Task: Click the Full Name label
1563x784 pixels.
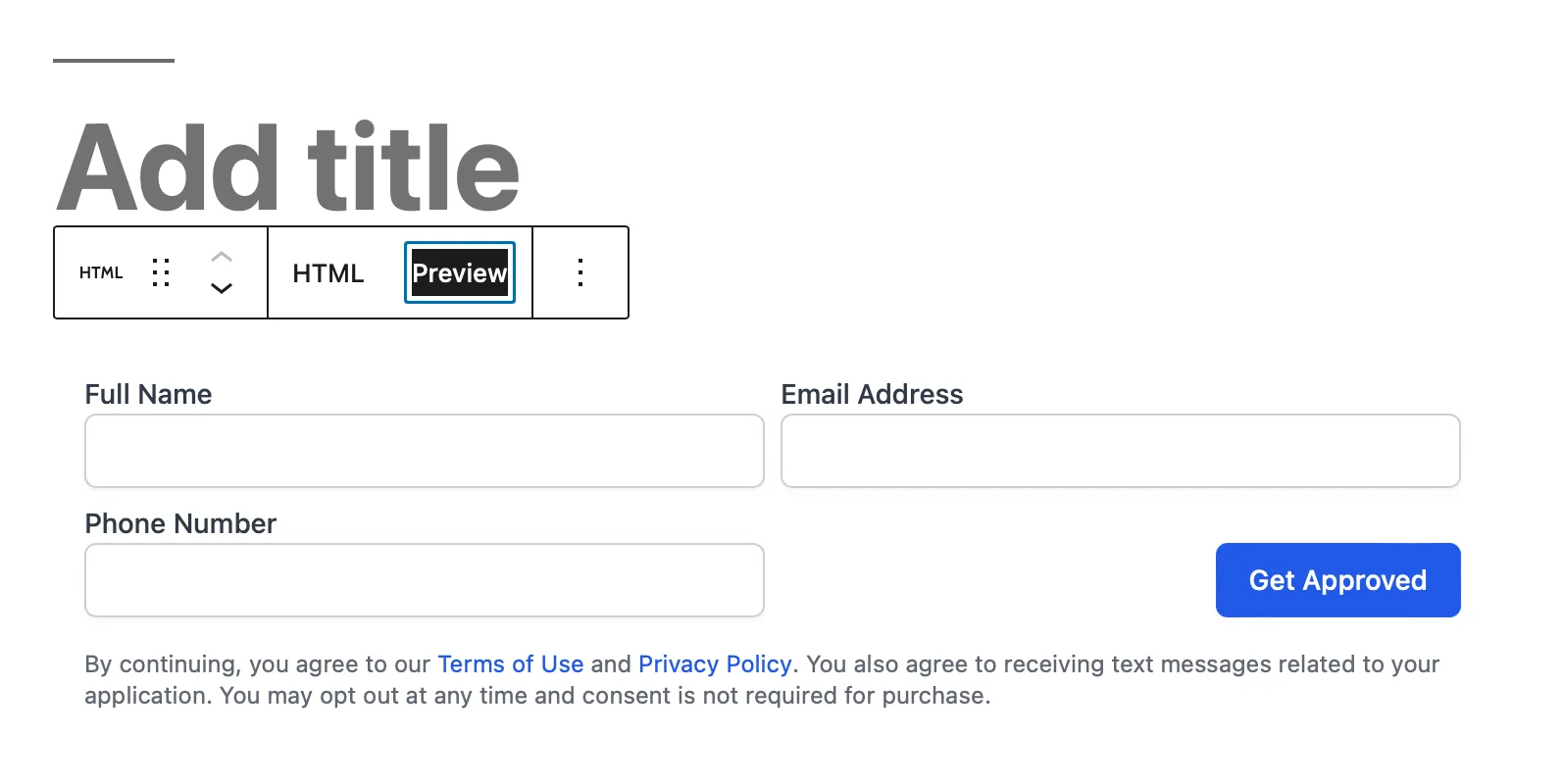Action: [x=147, y=394]
